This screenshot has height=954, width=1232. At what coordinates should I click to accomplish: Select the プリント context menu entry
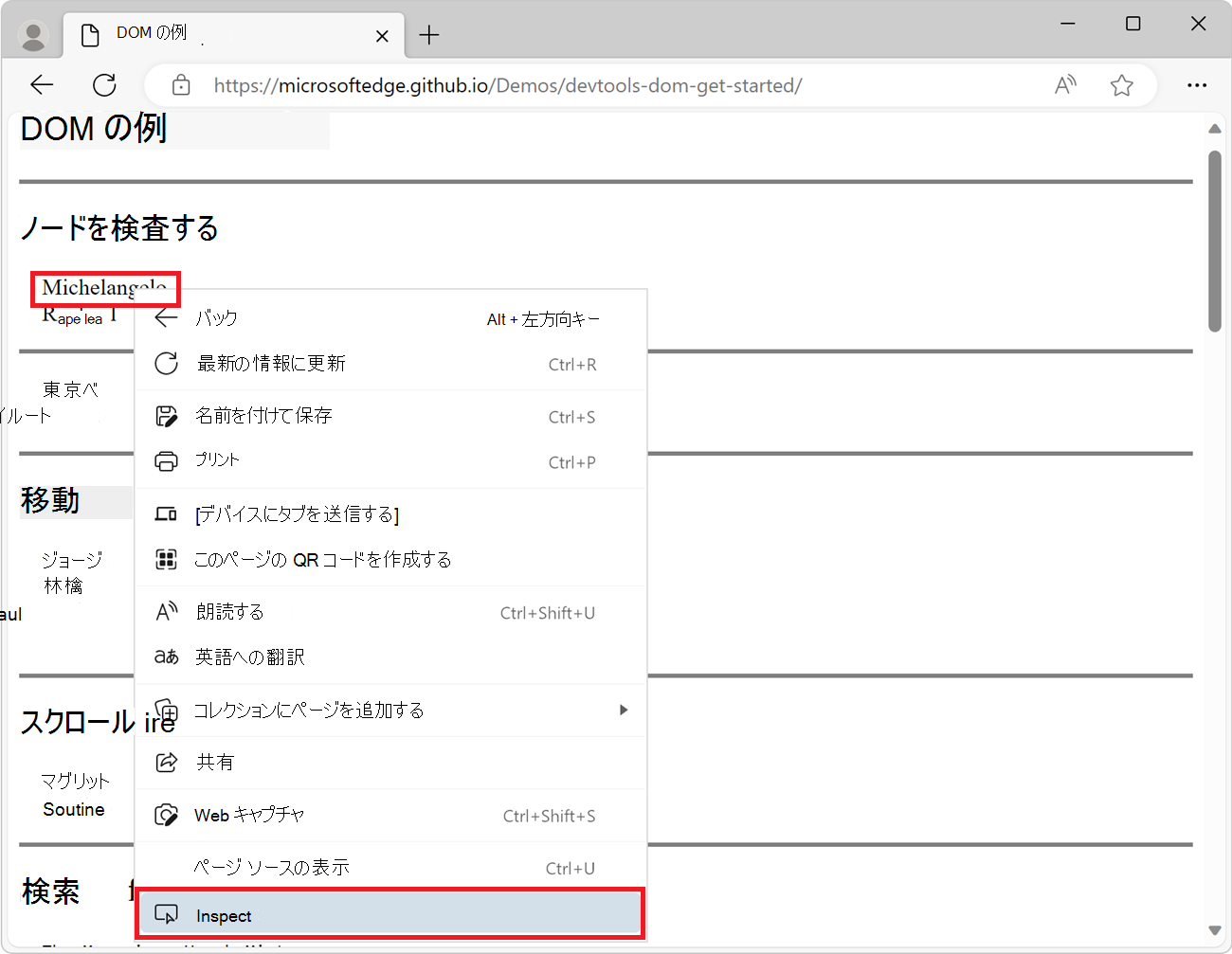390,461
